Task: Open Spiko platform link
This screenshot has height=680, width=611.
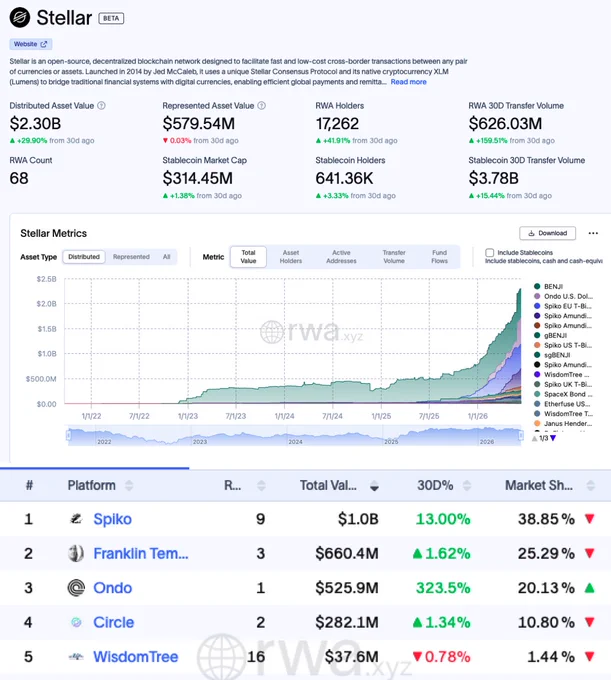Action: (112, 519)
